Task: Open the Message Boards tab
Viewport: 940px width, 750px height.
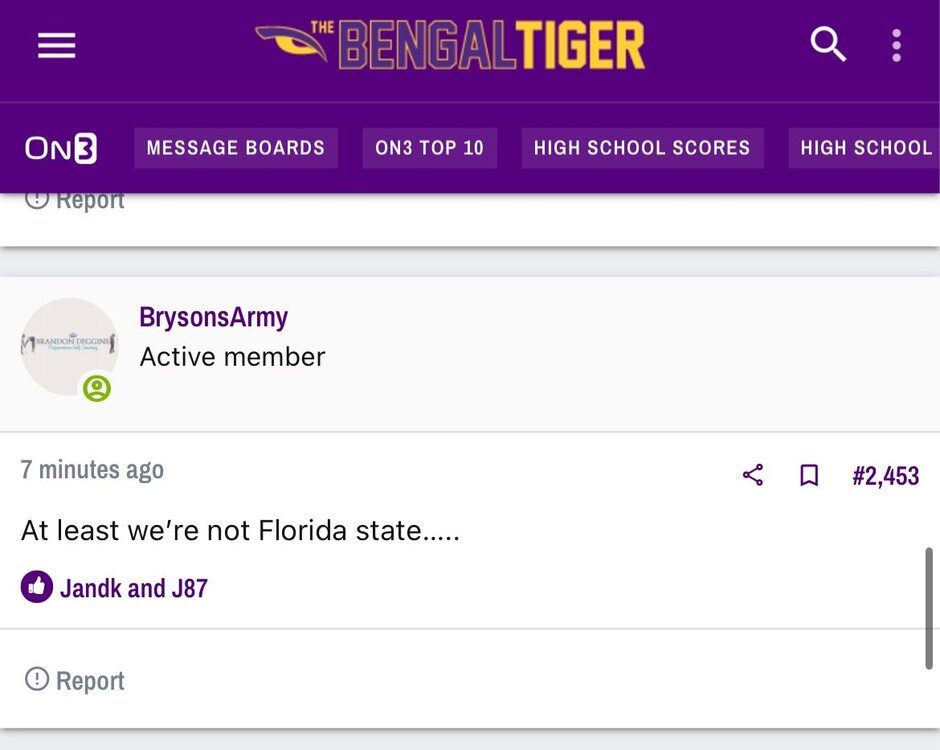Action: tap(236, 148)
